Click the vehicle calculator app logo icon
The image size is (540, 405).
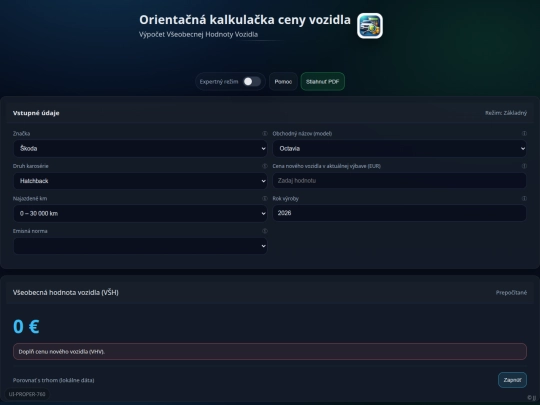click(370, 26)
